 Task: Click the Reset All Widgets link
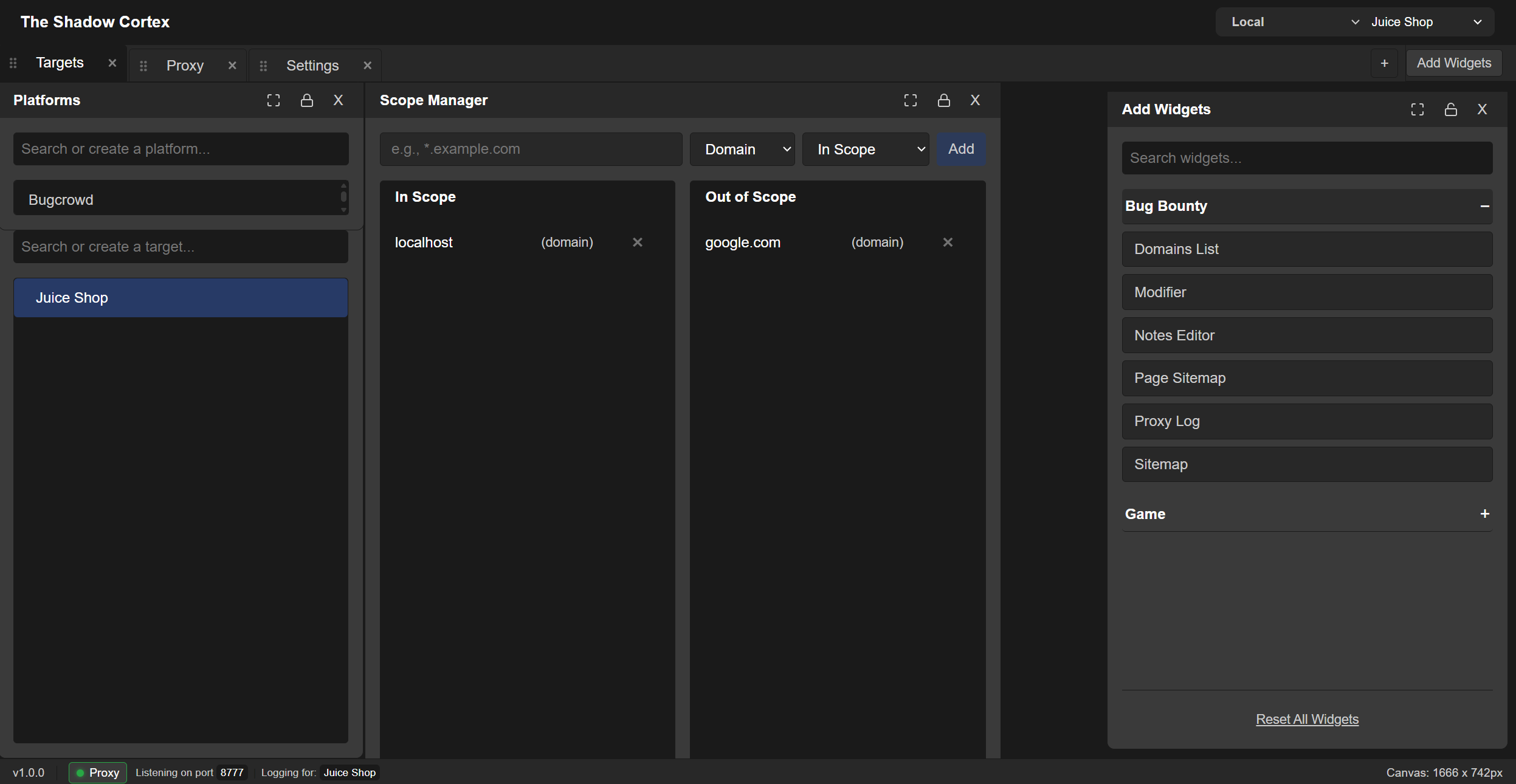(1306, 719)
